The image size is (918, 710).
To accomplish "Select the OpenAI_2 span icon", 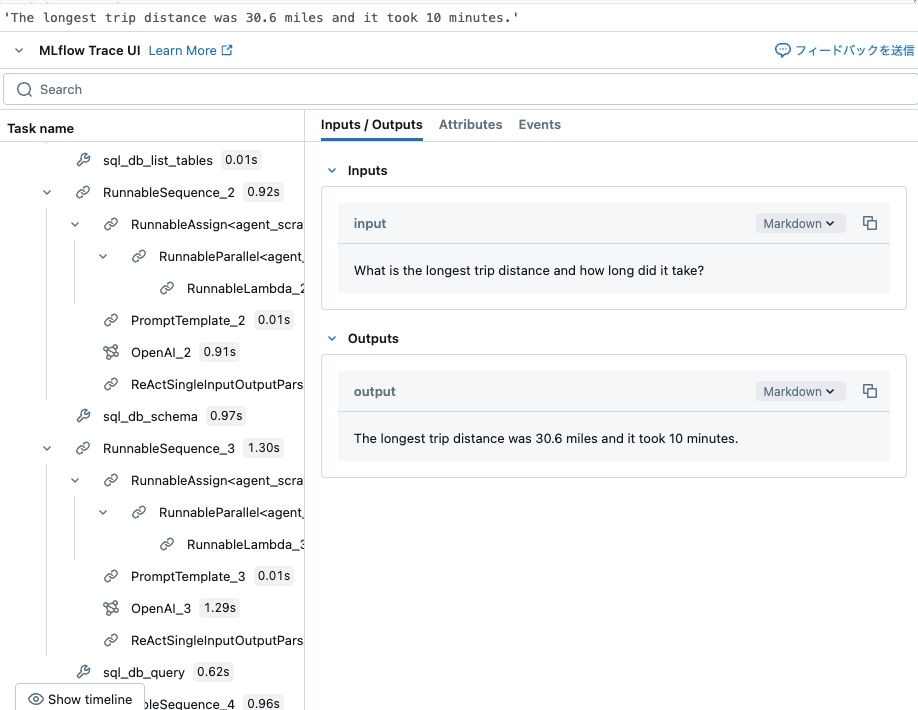I will click(113, 352).
